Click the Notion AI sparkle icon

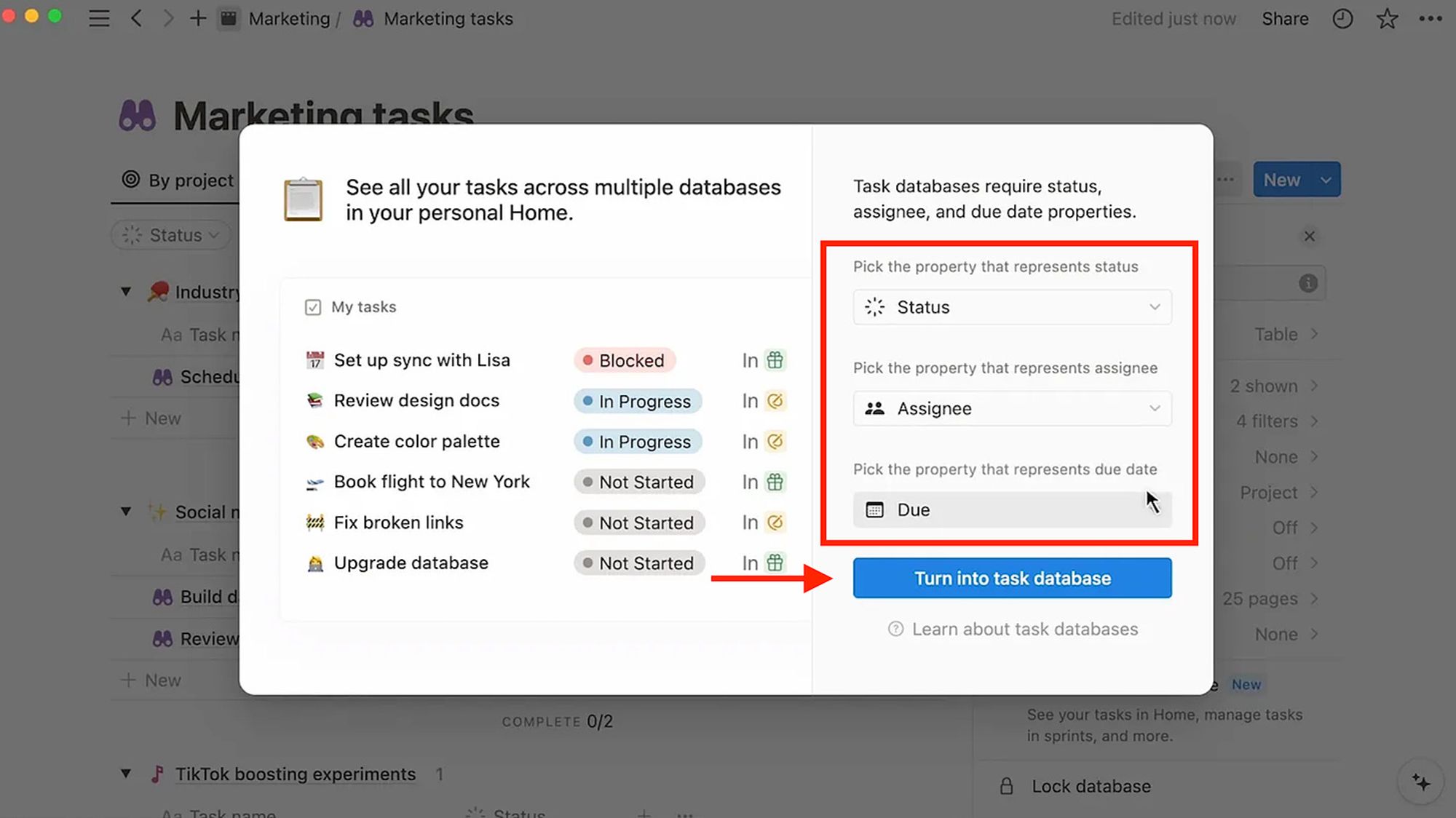point(1421,782)
